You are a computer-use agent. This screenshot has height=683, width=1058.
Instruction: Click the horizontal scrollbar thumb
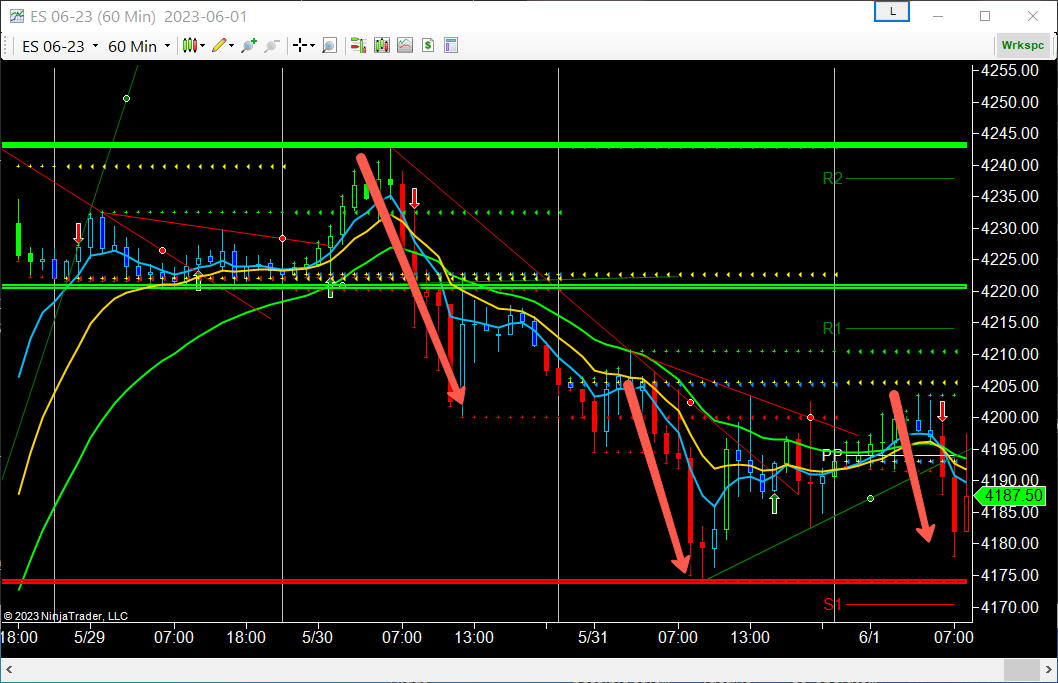click(x=1022, y=670)
